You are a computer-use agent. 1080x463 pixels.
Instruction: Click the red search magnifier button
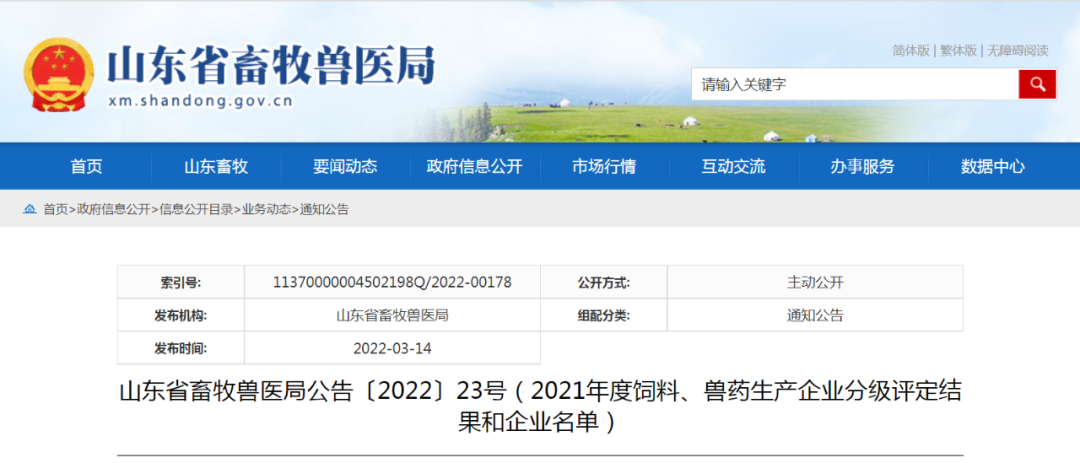pos(1037,85)
